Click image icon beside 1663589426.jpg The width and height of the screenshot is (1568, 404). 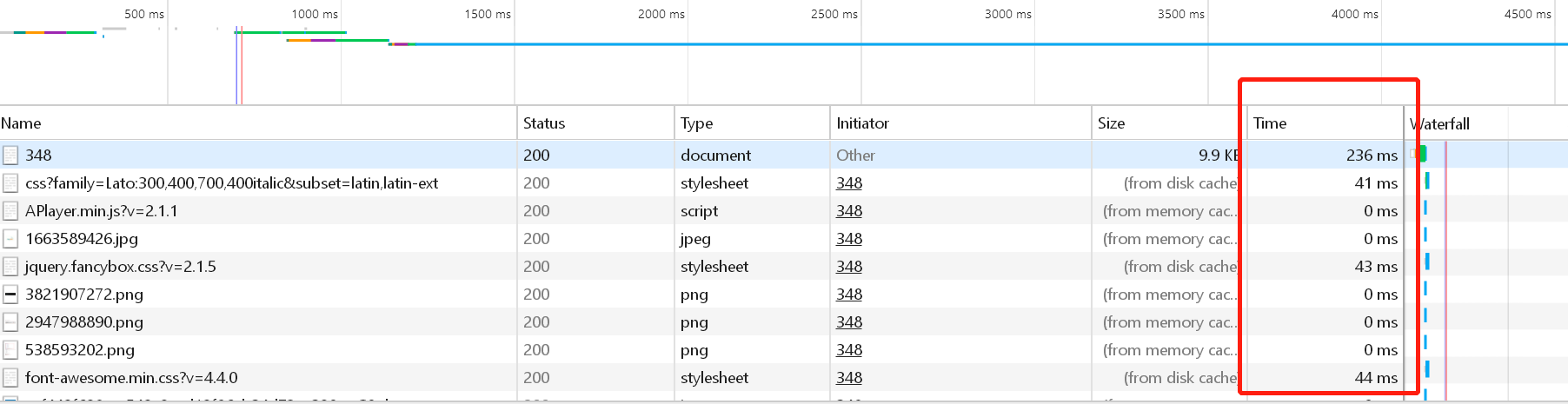click(x=10, y=238)
